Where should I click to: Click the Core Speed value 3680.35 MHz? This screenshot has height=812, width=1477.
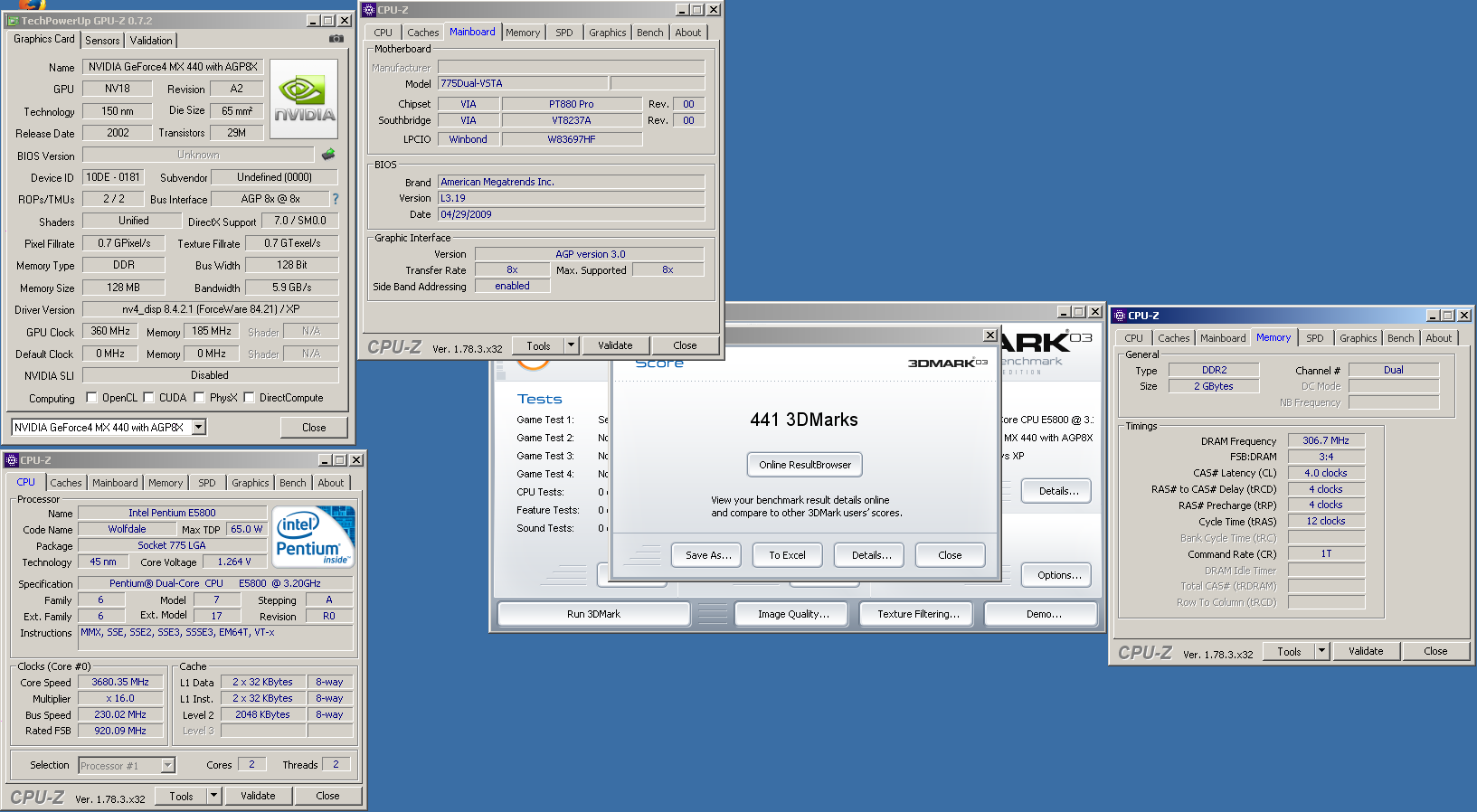click(x=120, y=682)
